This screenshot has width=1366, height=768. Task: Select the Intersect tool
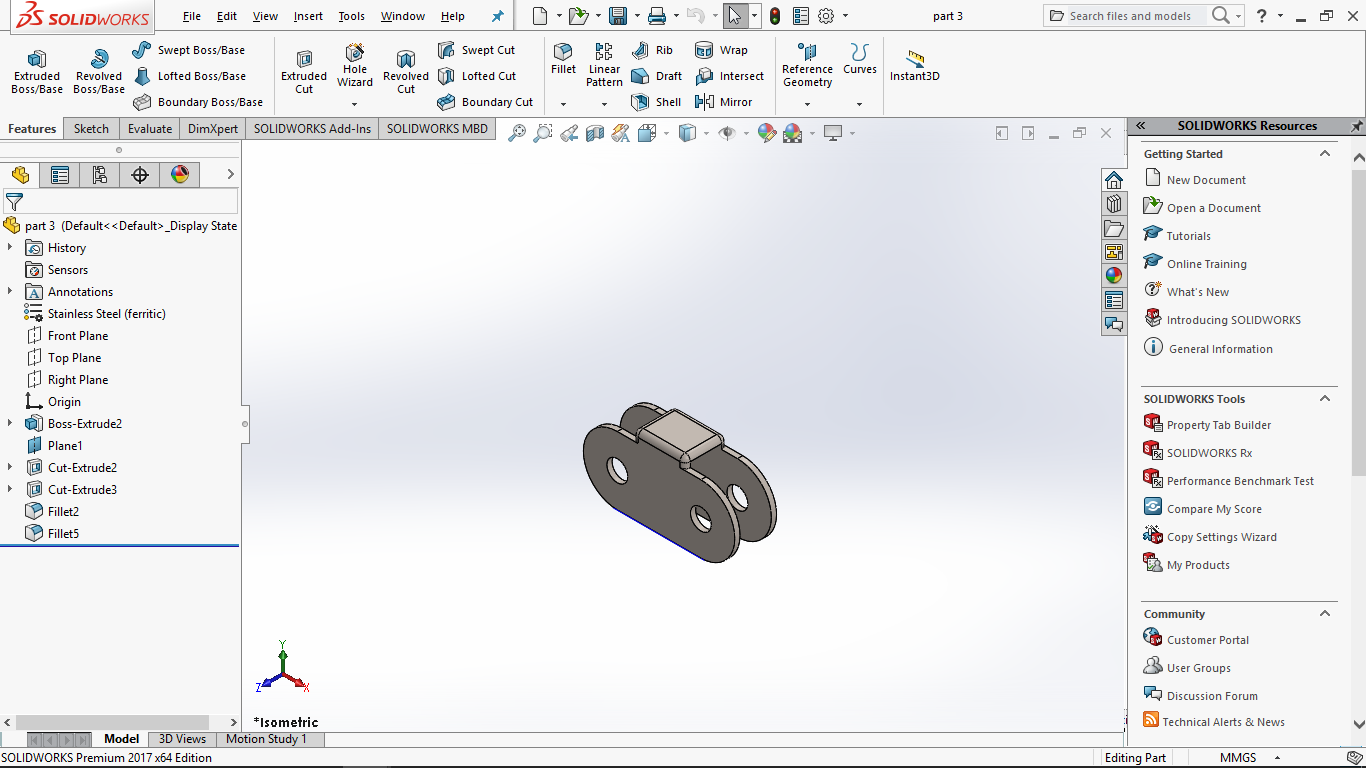click(x=730, y=76)
